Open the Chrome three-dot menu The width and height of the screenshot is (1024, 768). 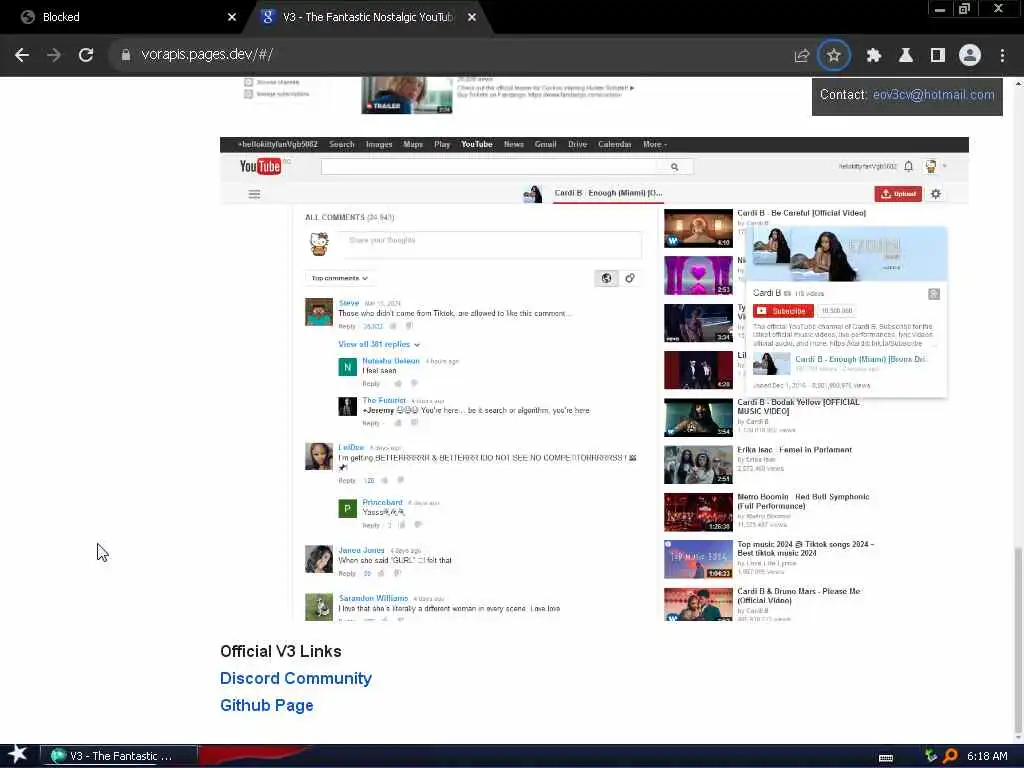[x=1002, y=56]
